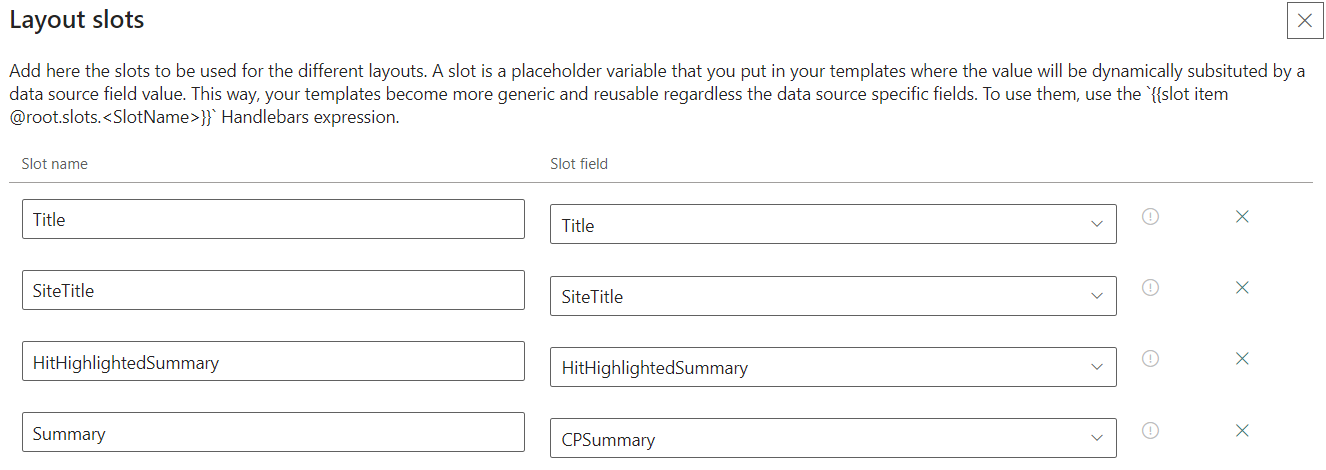Viewport: 1326px width, 470px height.
Task: Click the Layout slots heading
Action: (x=77, y=19)
